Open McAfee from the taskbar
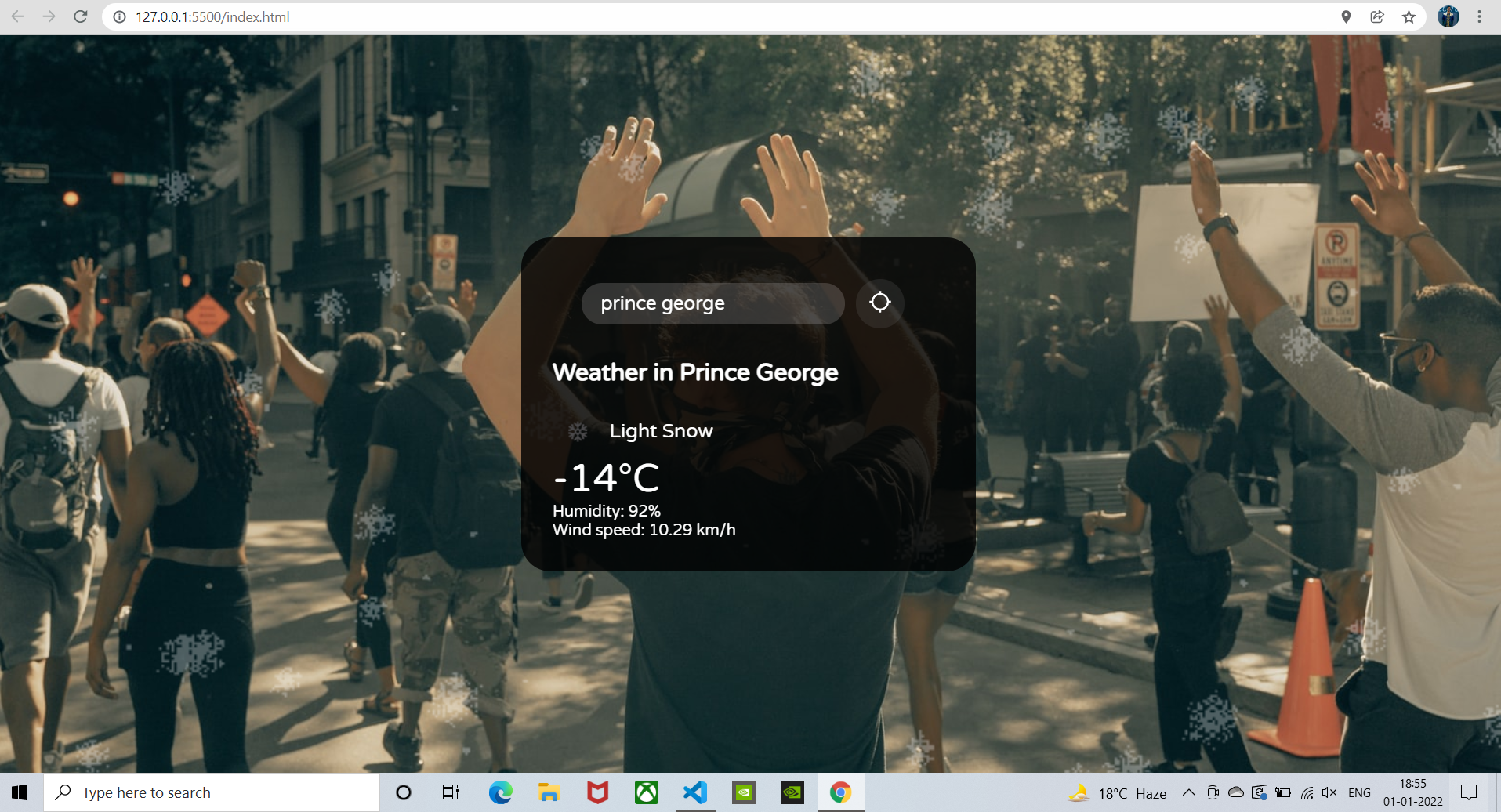Screen dimensions: 1501x812 597,792
